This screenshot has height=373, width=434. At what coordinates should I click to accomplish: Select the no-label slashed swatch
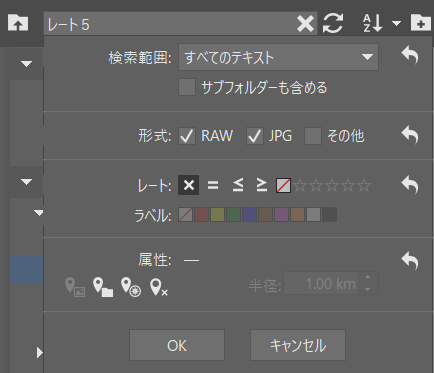coord(185,215)
